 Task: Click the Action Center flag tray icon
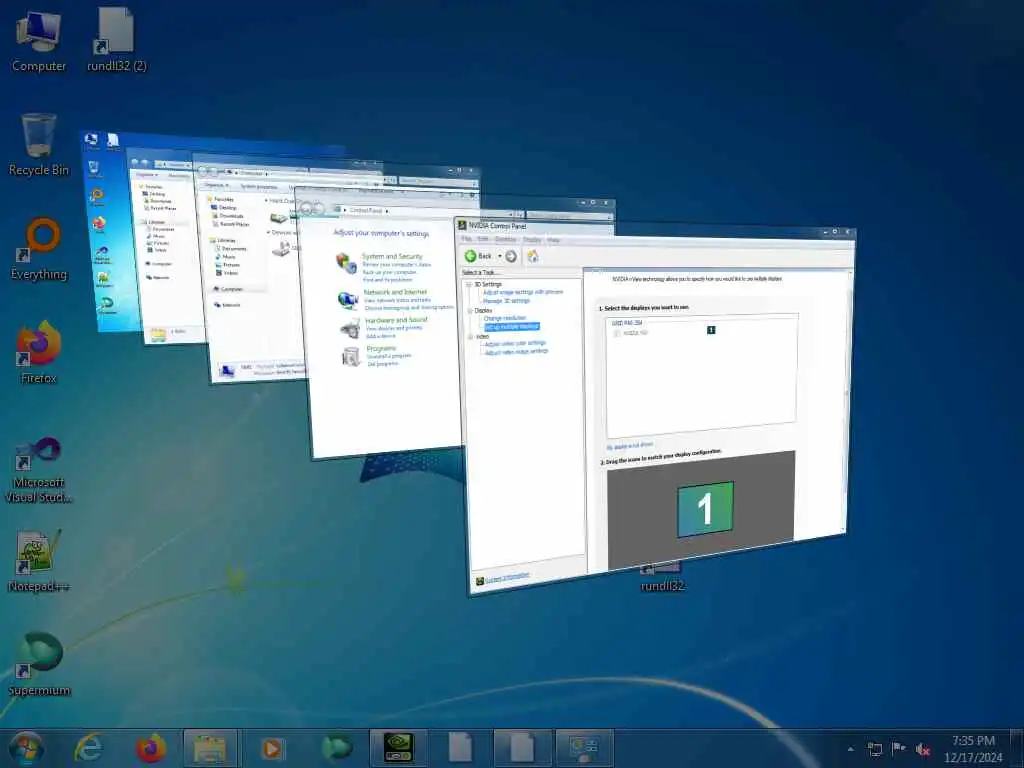[899, 748]
